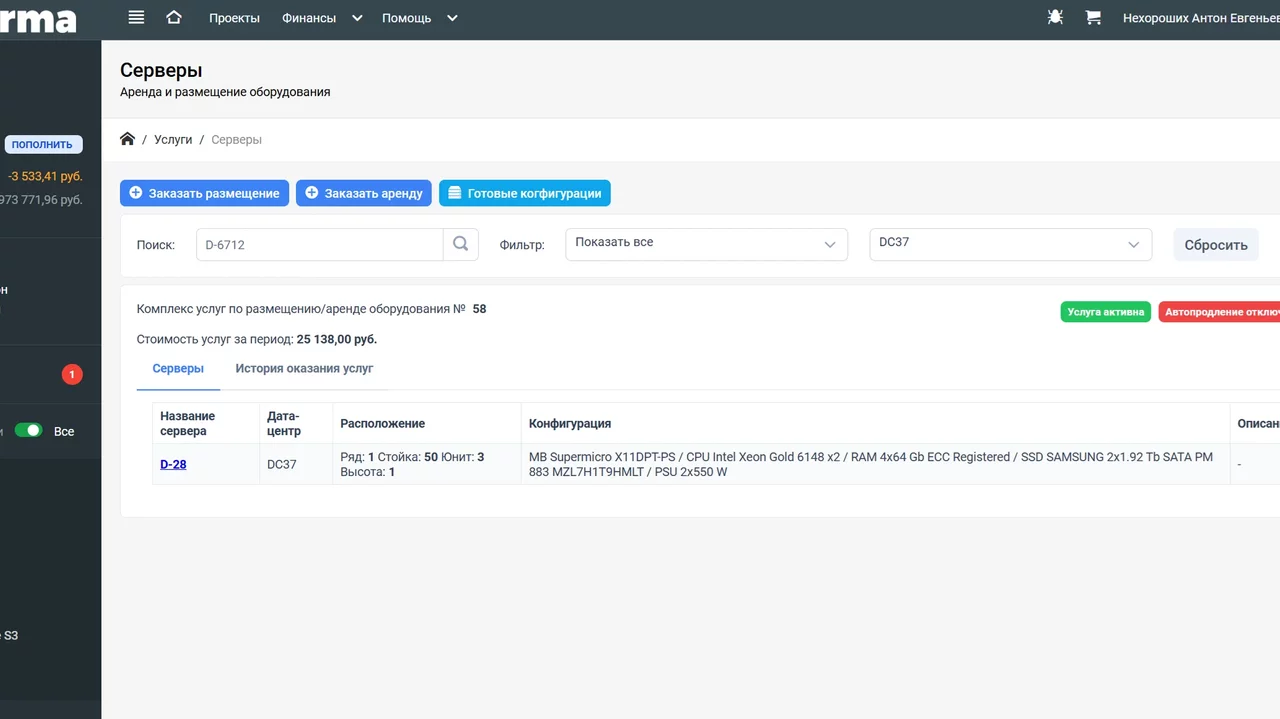Image resolution: width=1280 pixels, height=719 pixels.
Task: Click the Поиск search input field
Action: pyautogui.click(x=319, y=244)
